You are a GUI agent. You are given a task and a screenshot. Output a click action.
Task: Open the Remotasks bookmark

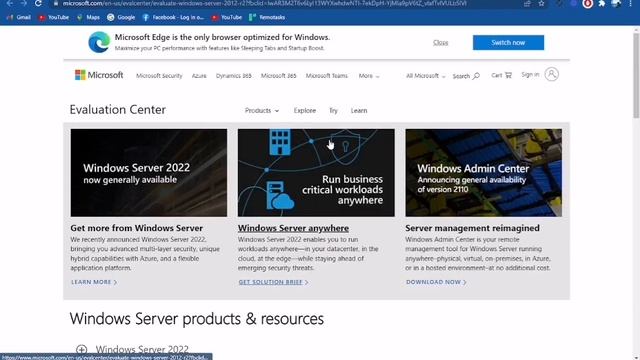267,18
